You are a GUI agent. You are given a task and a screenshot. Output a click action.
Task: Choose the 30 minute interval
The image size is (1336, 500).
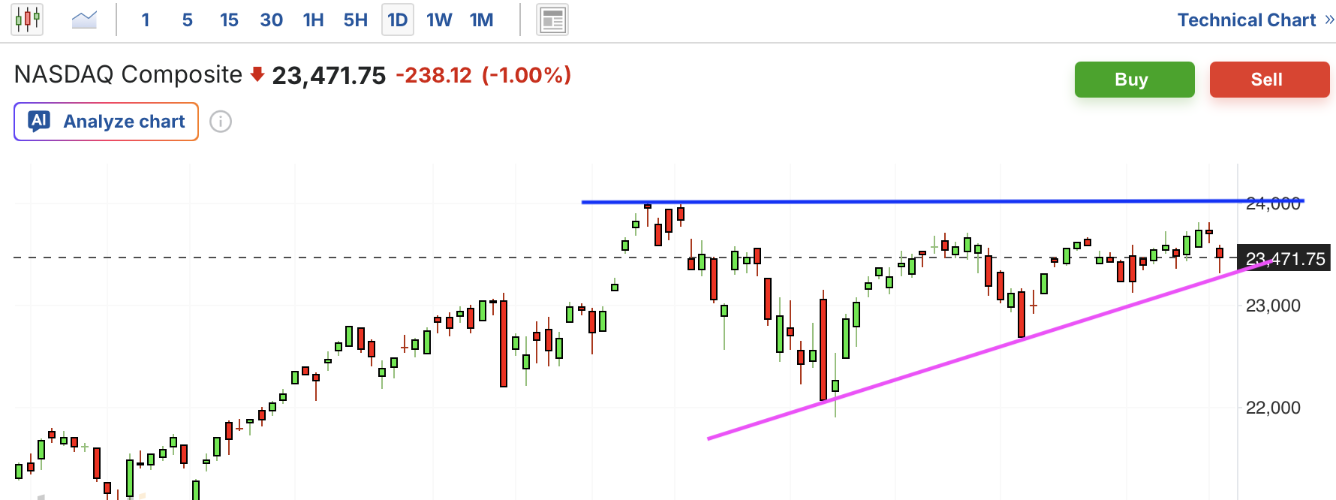click(271, 19)
